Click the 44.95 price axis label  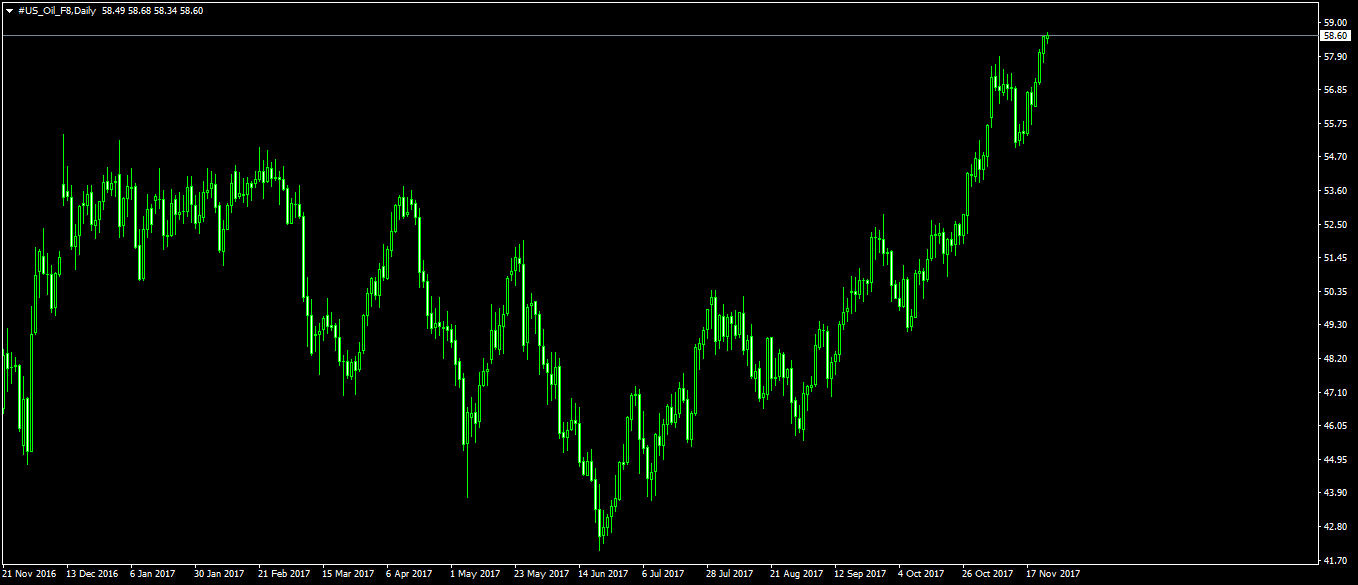(x=1335, y=460)
